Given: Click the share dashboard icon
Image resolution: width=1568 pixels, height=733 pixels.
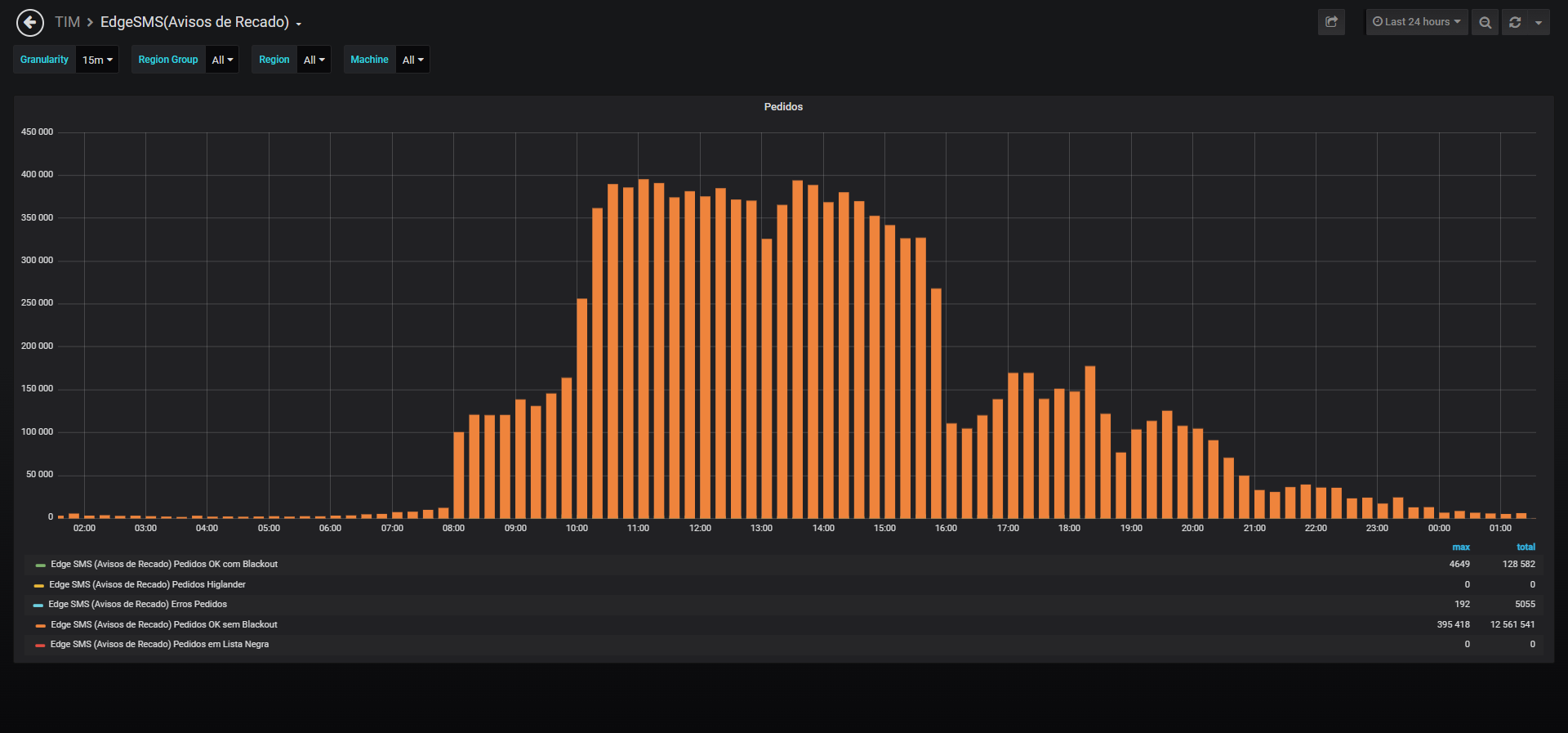Looking at the screenshot, I should pyautogui.click(x=1331, y=22).
